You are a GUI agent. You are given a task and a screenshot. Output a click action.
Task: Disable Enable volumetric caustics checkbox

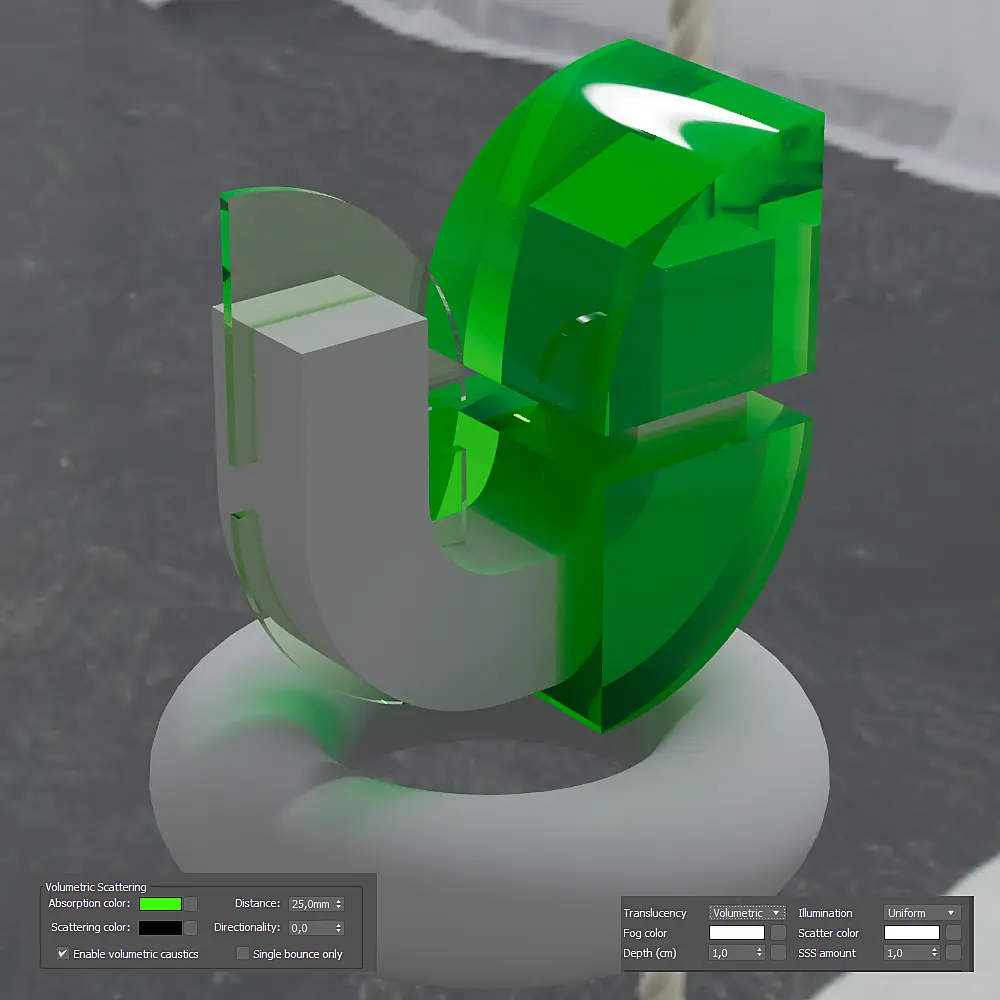click(62, 953)
